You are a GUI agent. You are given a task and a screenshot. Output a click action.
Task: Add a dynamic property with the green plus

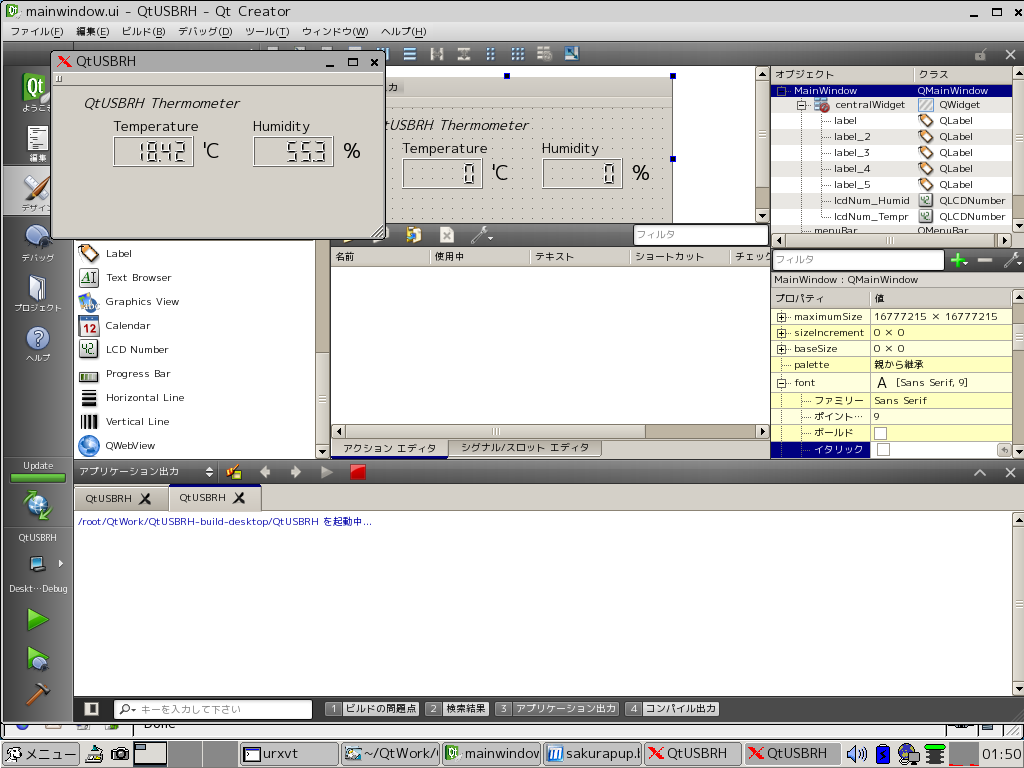[959, 261]
